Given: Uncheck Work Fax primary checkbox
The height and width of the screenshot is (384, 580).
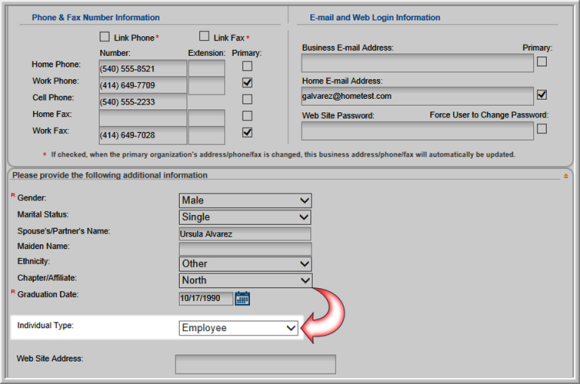Looking at the screenshot, I should [247, 132].
